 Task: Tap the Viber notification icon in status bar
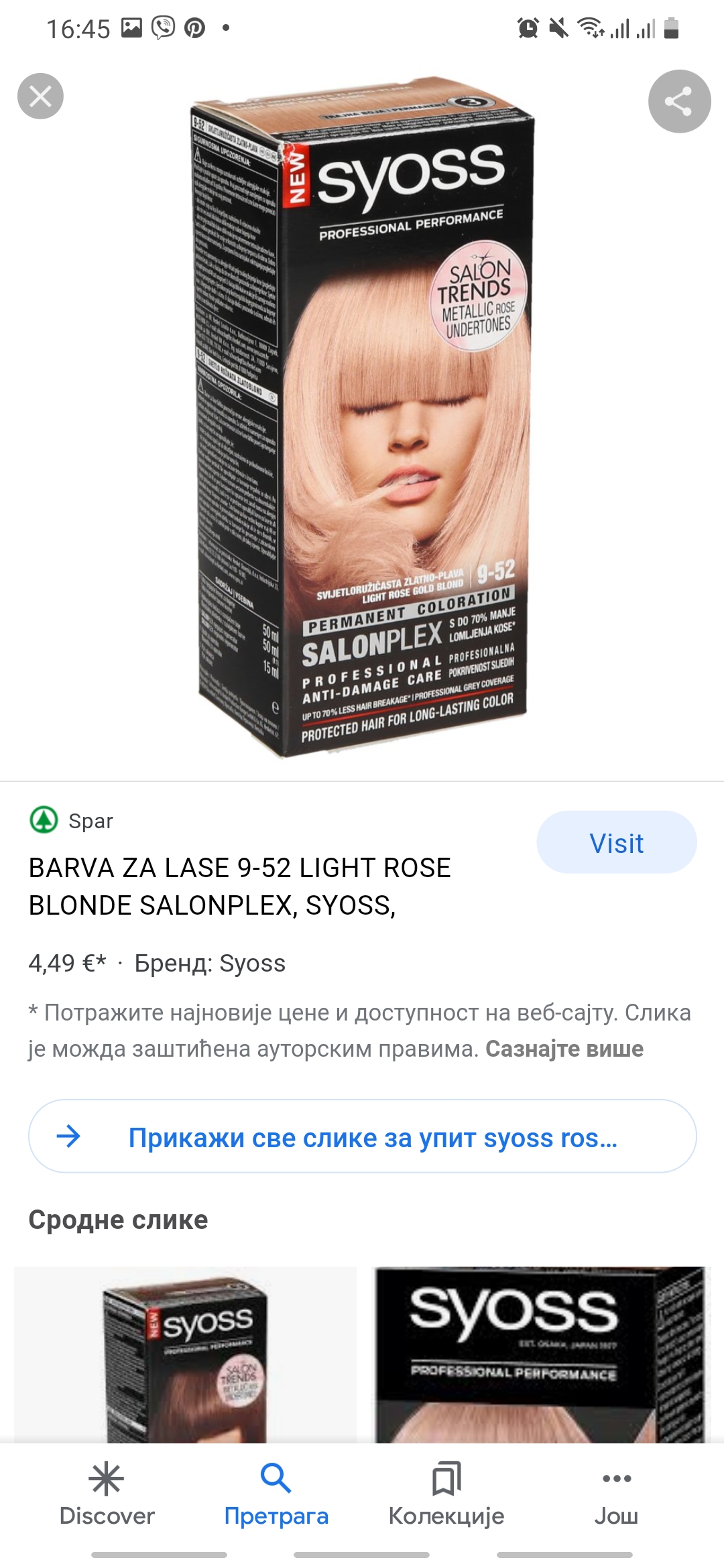pos(163,28)
